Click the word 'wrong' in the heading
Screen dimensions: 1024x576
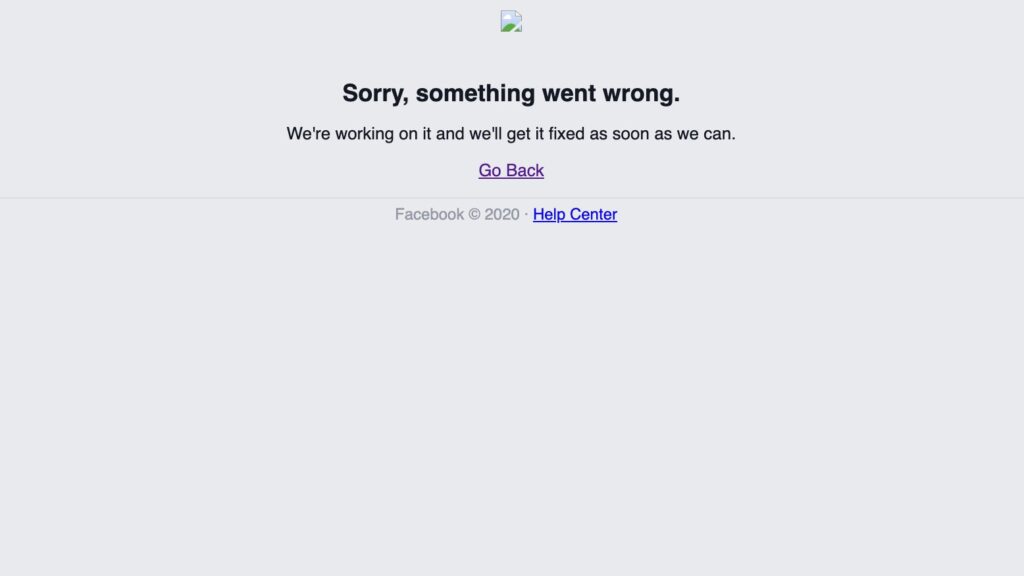(x=640, y=95)
